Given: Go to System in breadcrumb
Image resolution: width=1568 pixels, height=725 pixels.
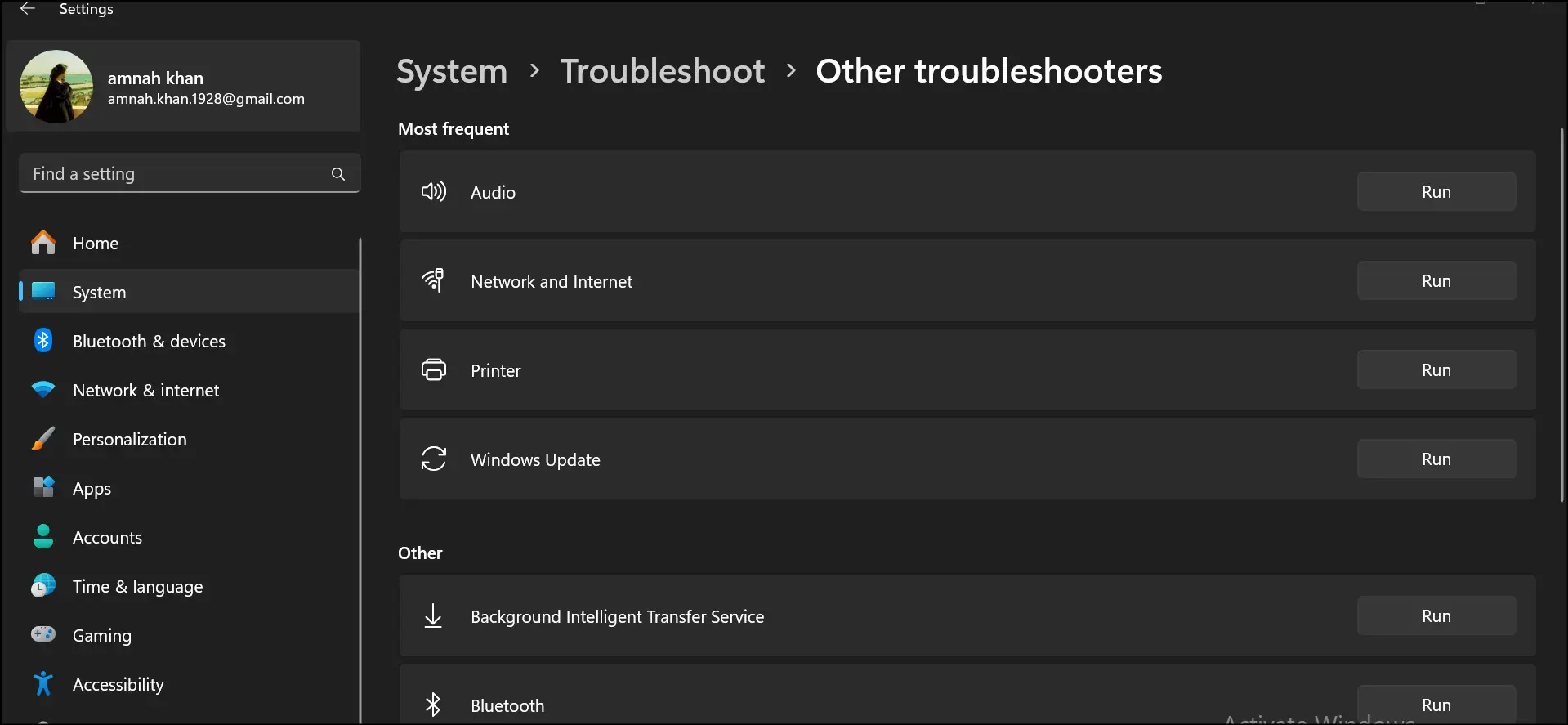Looking at the screenshot, I should tap(452, 71).
